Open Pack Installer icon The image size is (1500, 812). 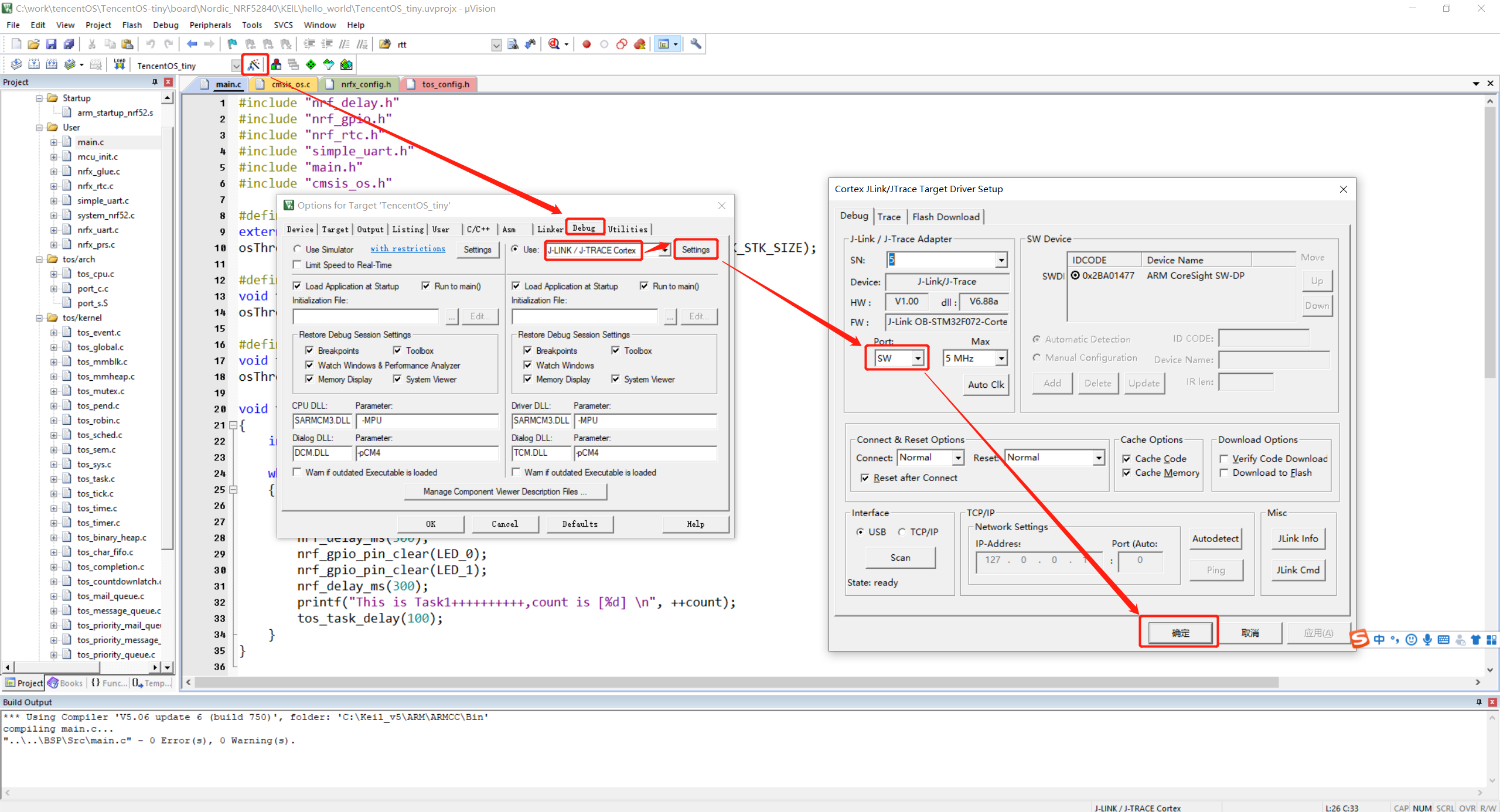tap(347, 64)
